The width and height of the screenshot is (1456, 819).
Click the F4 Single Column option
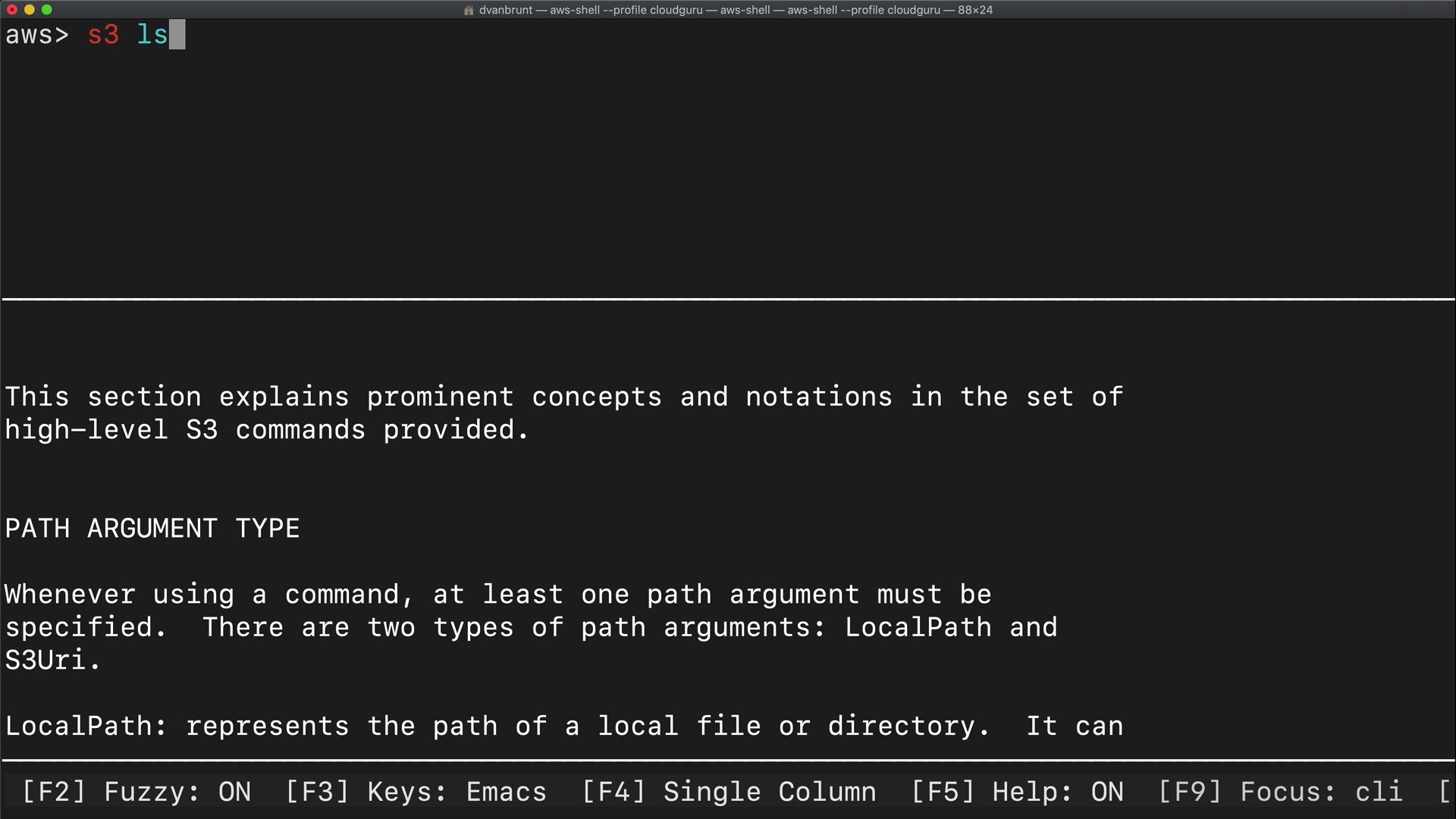click(x=729, y=792)
